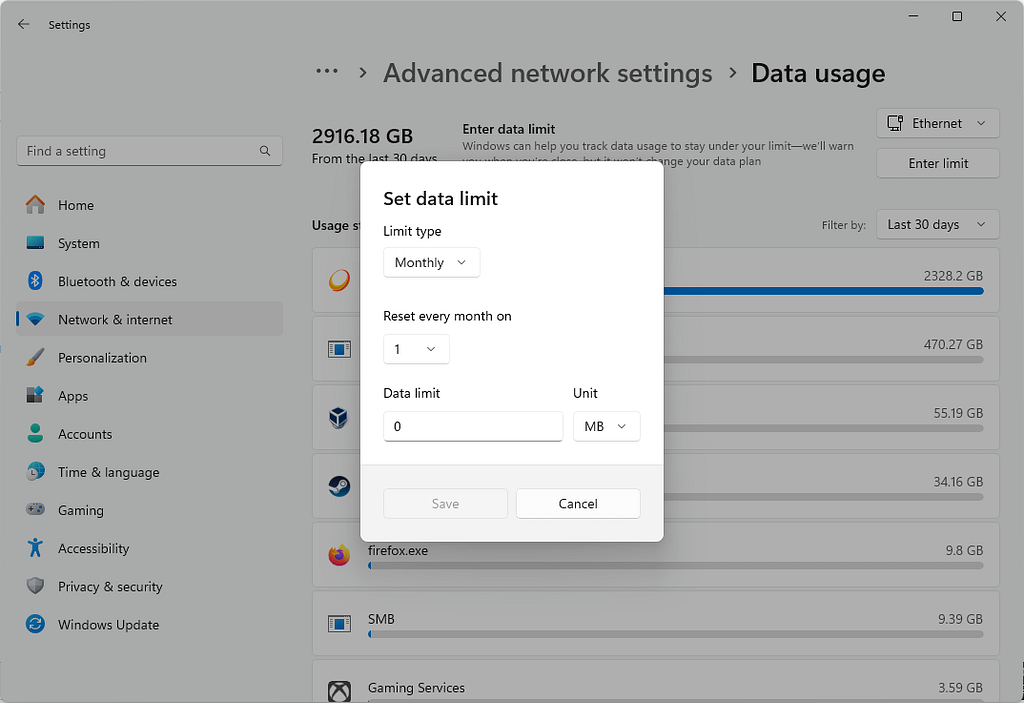Click the Xbox icon next to Gaming Services
The height and width of the screenshot is (703, 1024).
point(339,690)
